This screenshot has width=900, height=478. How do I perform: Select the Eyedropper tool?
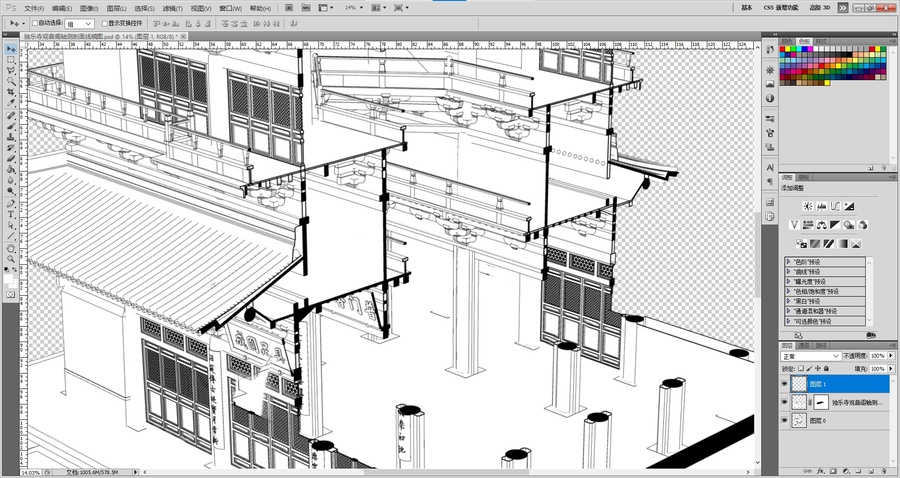coord(11,103)
